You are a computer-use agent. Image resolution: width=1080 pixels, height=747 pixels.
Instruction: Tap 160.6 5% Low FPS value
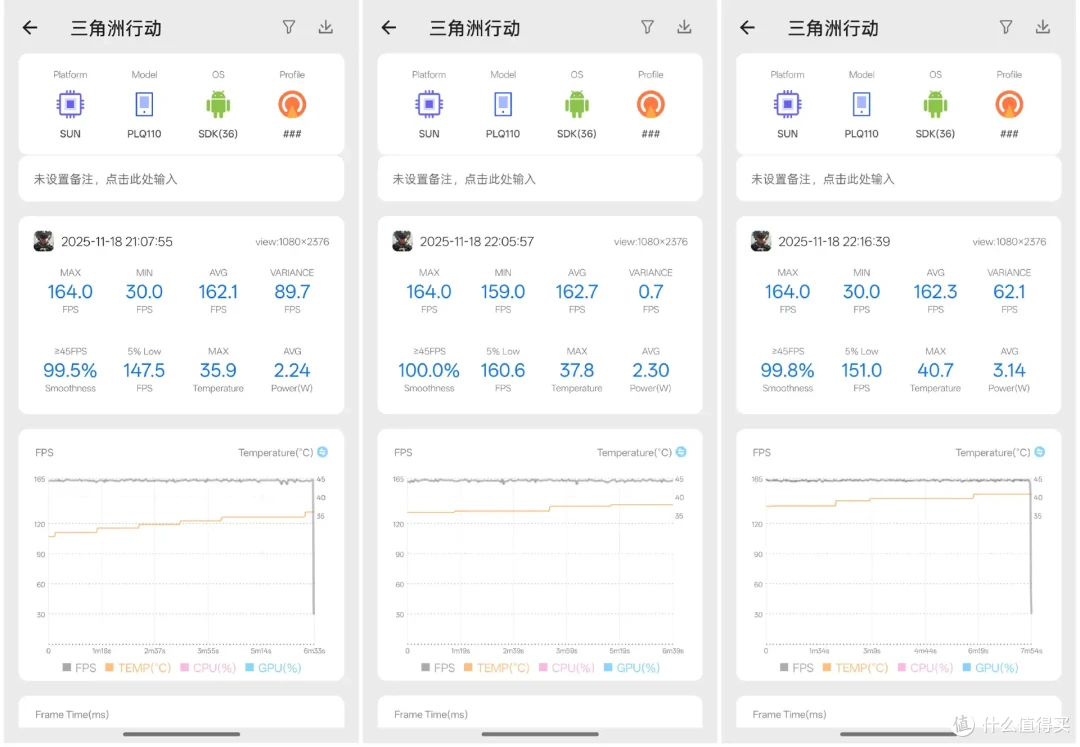coord(503,370)
